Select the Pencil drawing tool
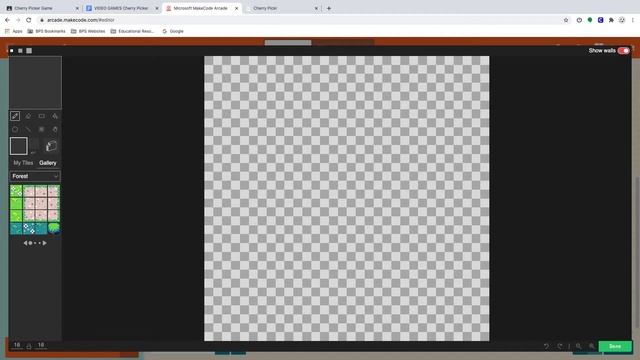The width and height of the screenshot is (640, 360). [15, 116]
